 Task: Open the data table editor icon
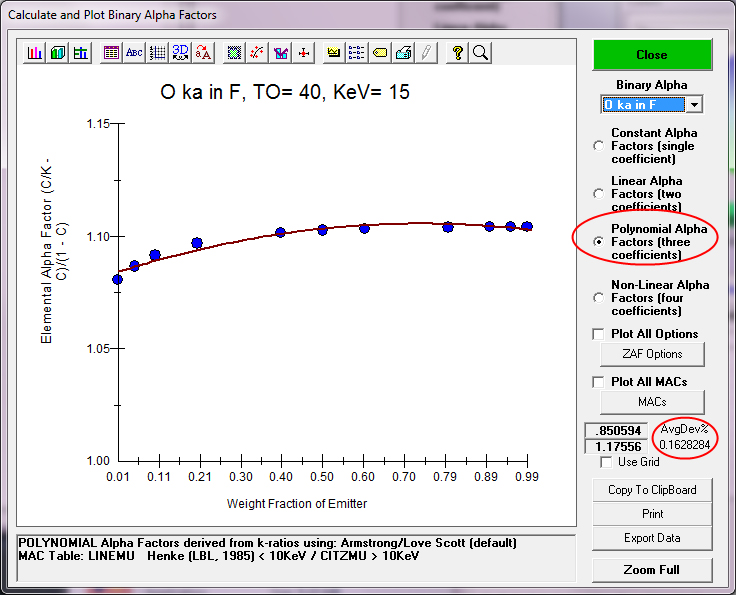point(111,53)
